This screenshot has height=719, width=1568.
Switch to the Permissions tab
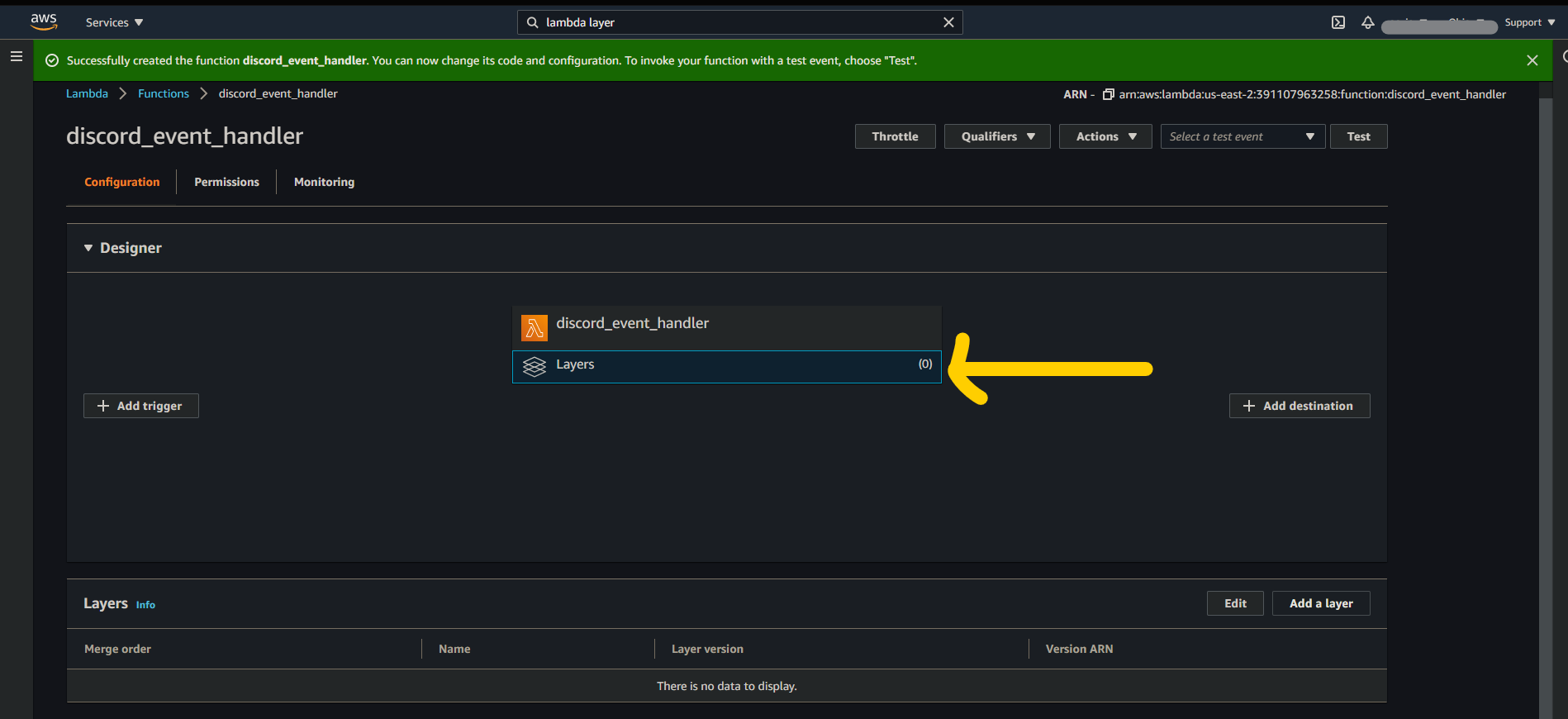[x=226, y=182]
